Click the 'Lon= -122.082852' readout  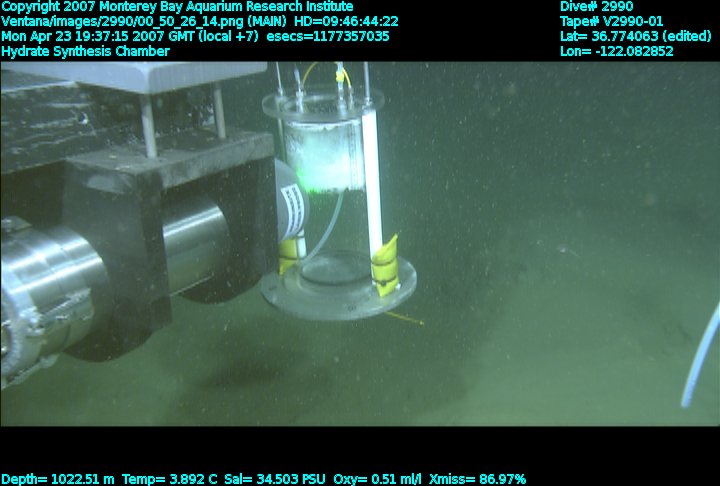[x=617, y=51]
